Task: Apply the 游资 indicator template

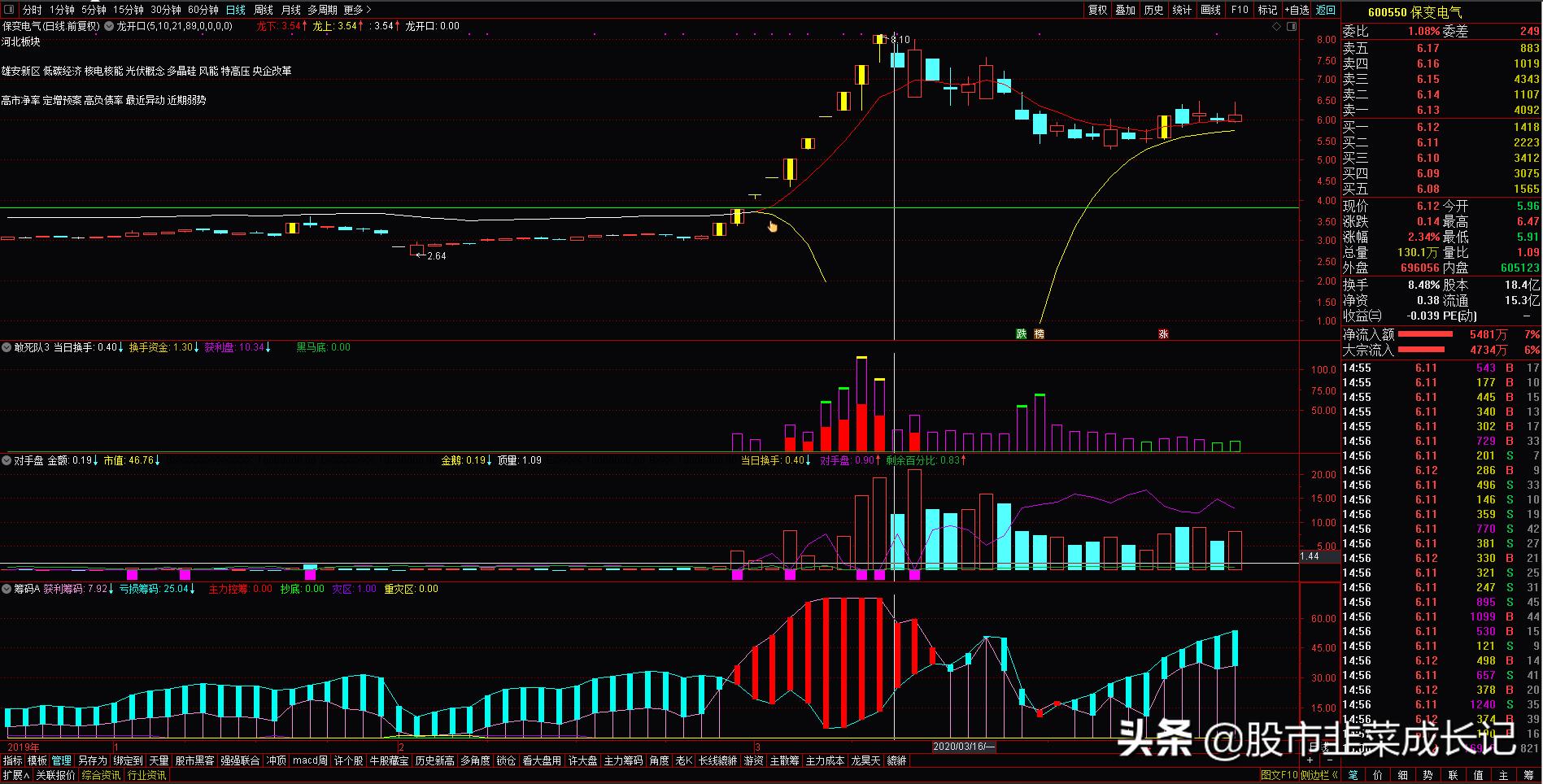Action: 754,760
